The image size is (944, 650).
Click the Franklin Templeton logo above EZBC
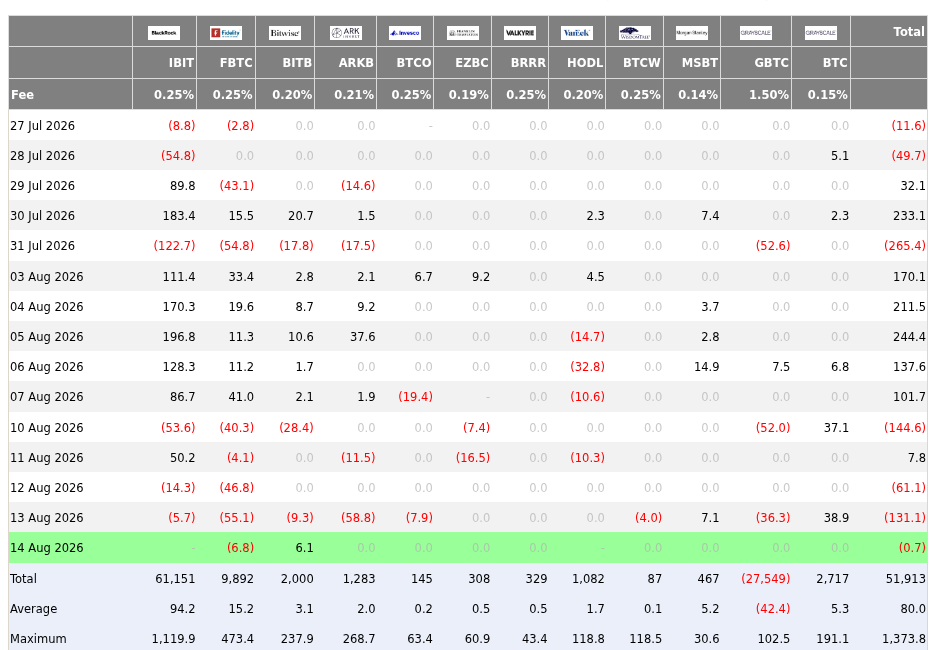[463, 32]
